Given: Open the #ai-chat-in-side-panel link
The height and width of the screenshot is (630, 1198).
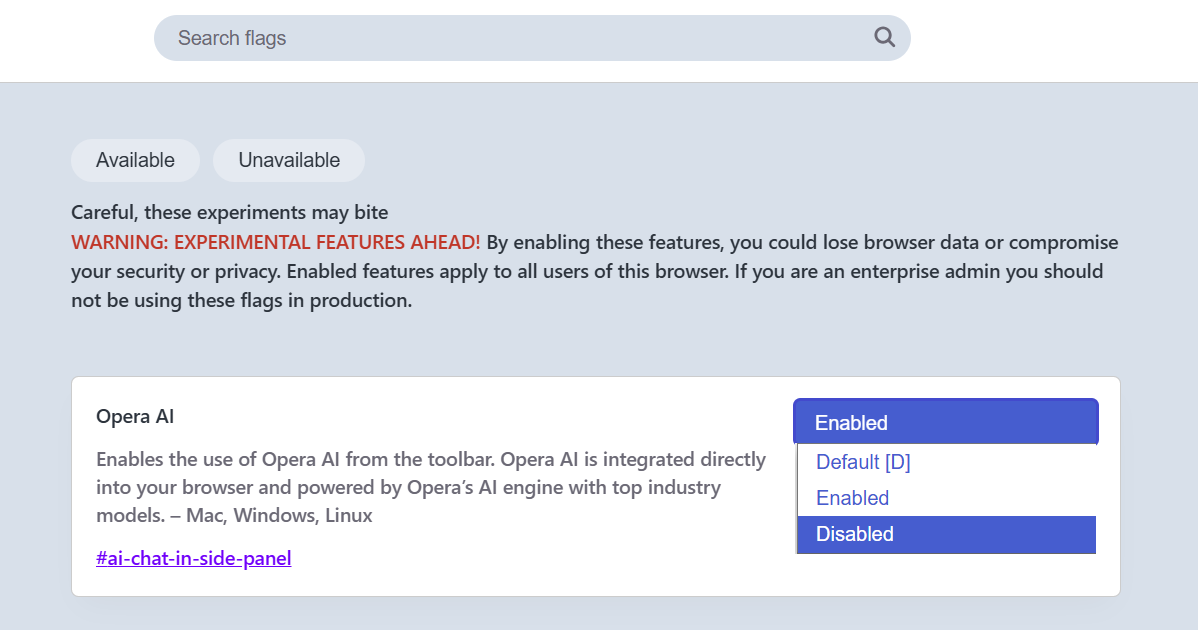Looking at the screenshot, I should point(194,558).
